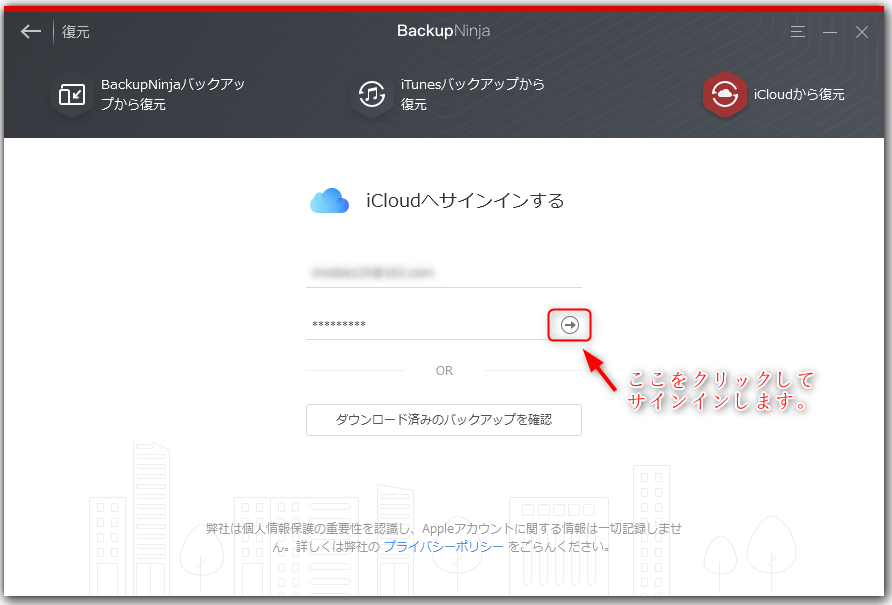Minimize the BackupNinja window
This screenshot has height=605, width=892.
tap(830, 32)
